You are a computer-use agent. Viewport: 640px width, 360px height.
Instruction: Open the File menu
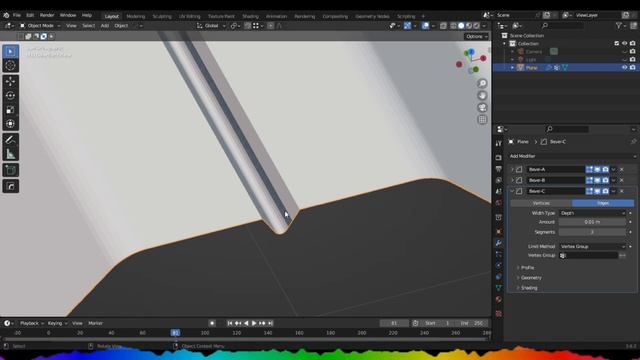pyautogui.click(x=17, y=15)
